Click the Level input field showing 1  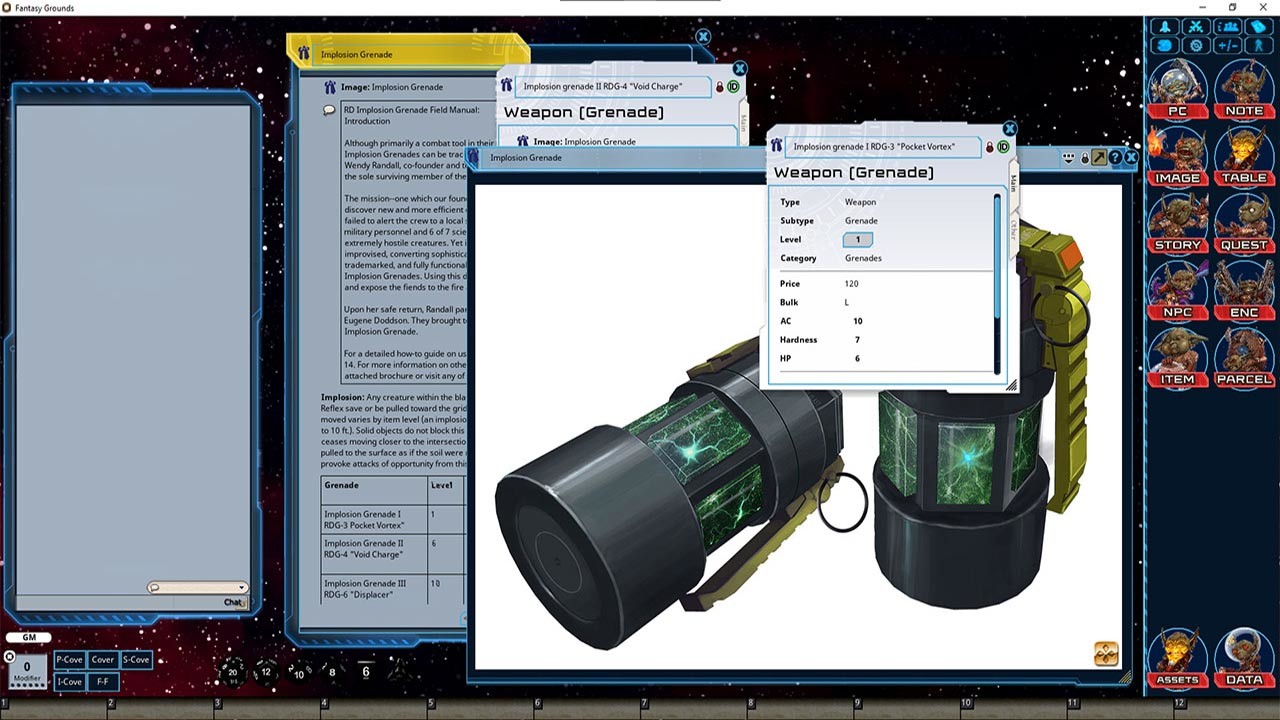[x=857, y=239]
